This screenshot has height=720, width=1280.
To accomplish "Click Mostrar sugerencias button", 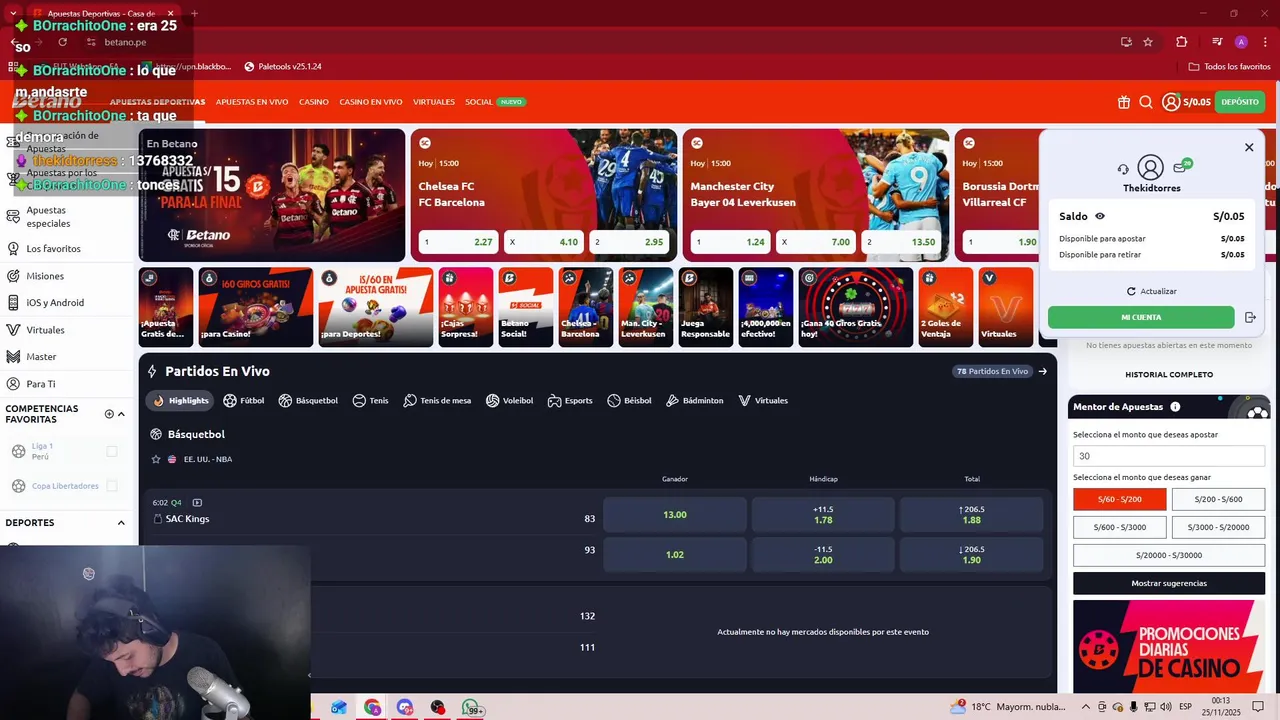I will [1169, 583].
